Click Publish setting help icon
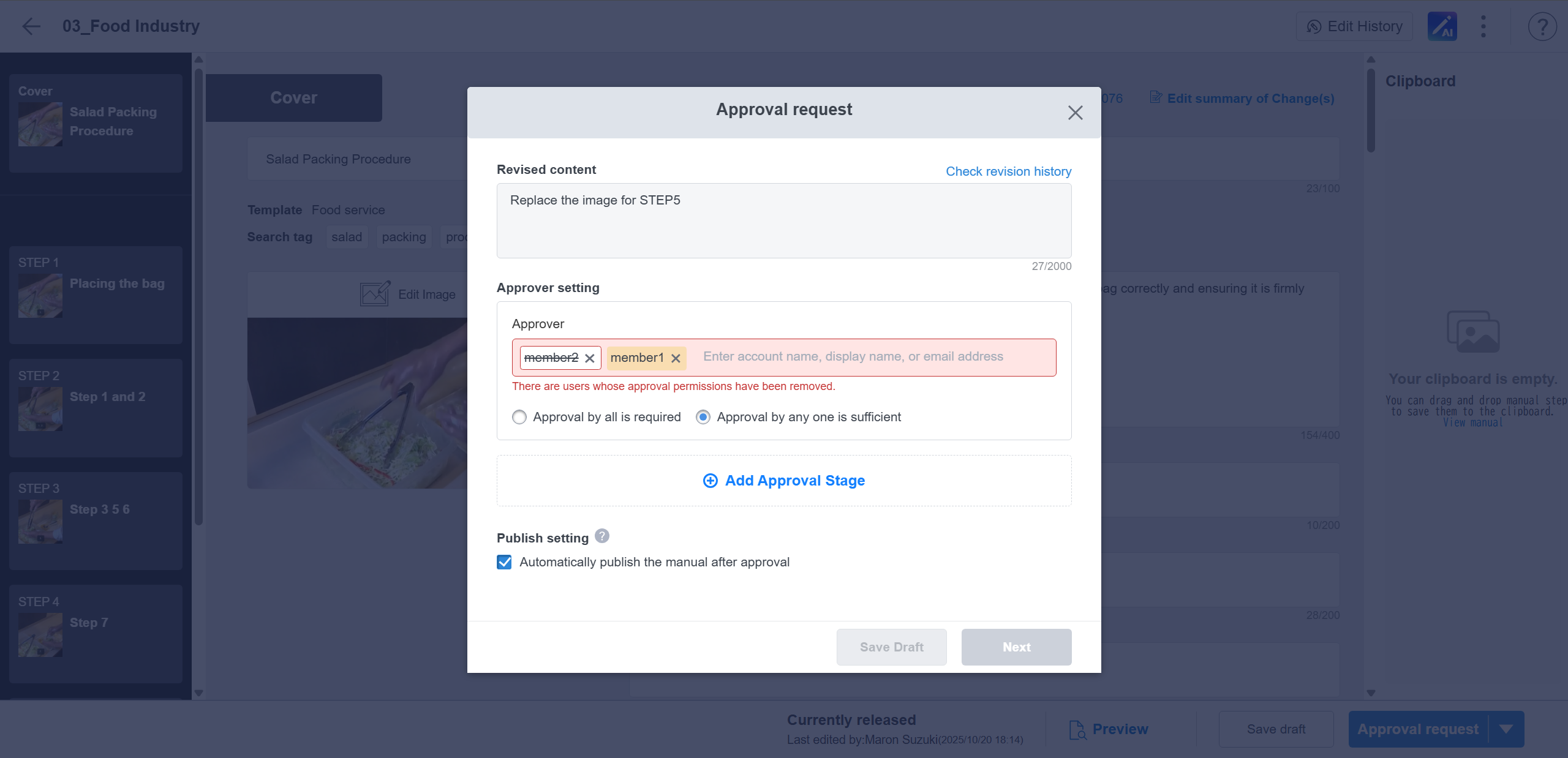The width and height of the screenshot is (1568, 758). pyautogui.click(x=602, y=536)
